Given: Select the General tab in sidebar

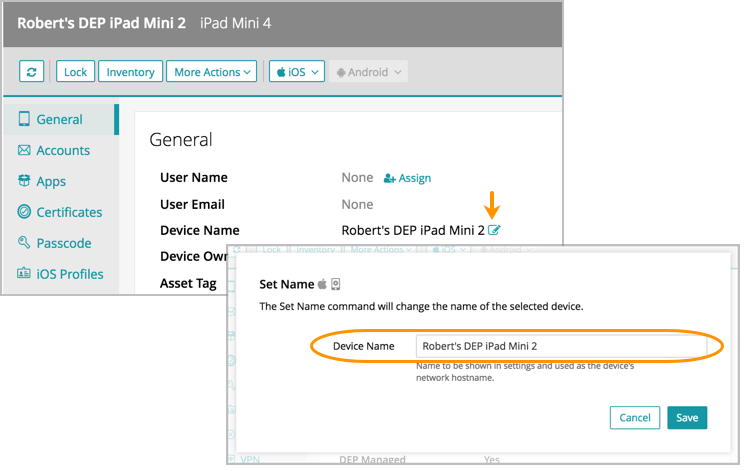Looking at the screenshot, I should pos(59,119).
